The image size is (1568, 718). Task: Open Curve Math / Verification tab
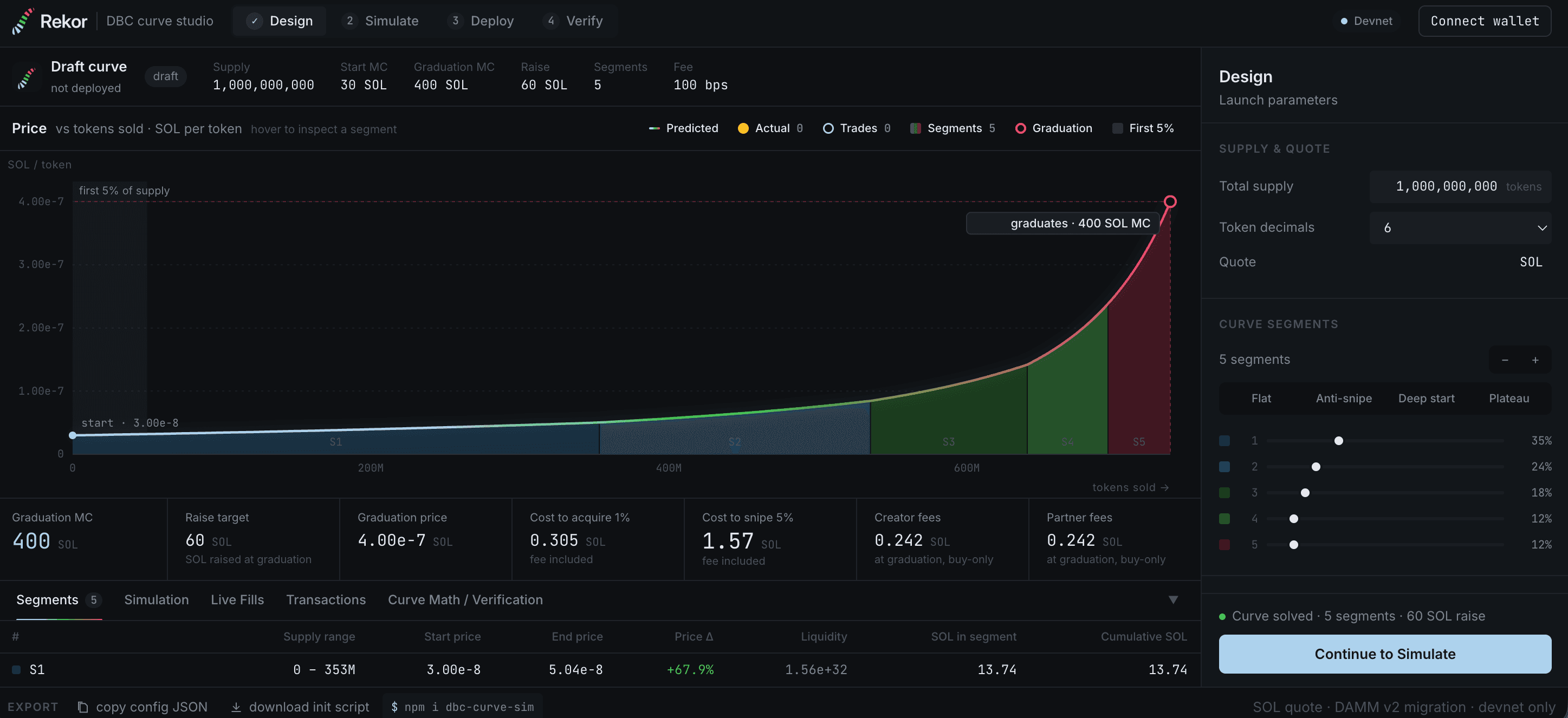(x=465, y=600)
